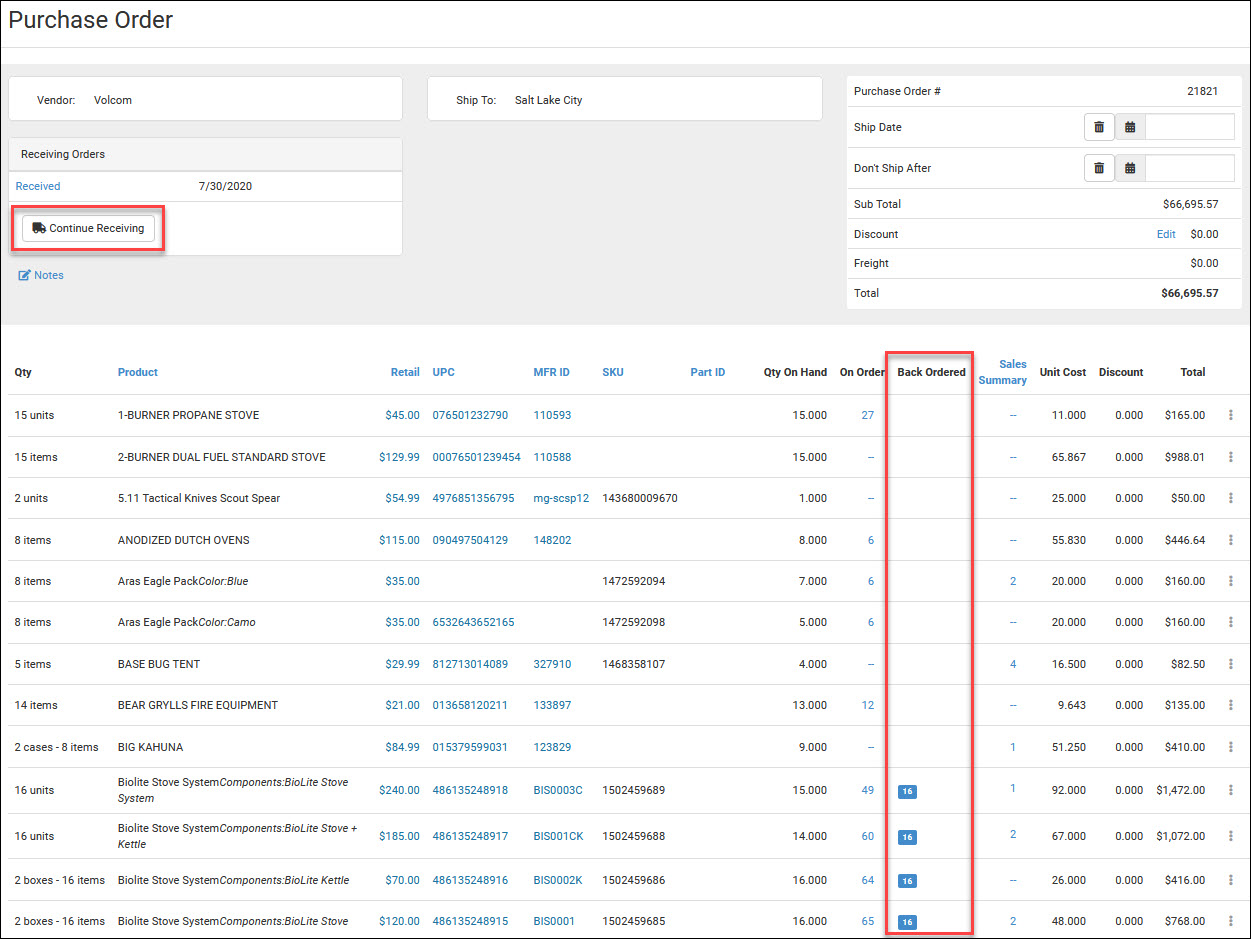
Task: Select SKU 143680009670 cell
Action: pos(640,498)
